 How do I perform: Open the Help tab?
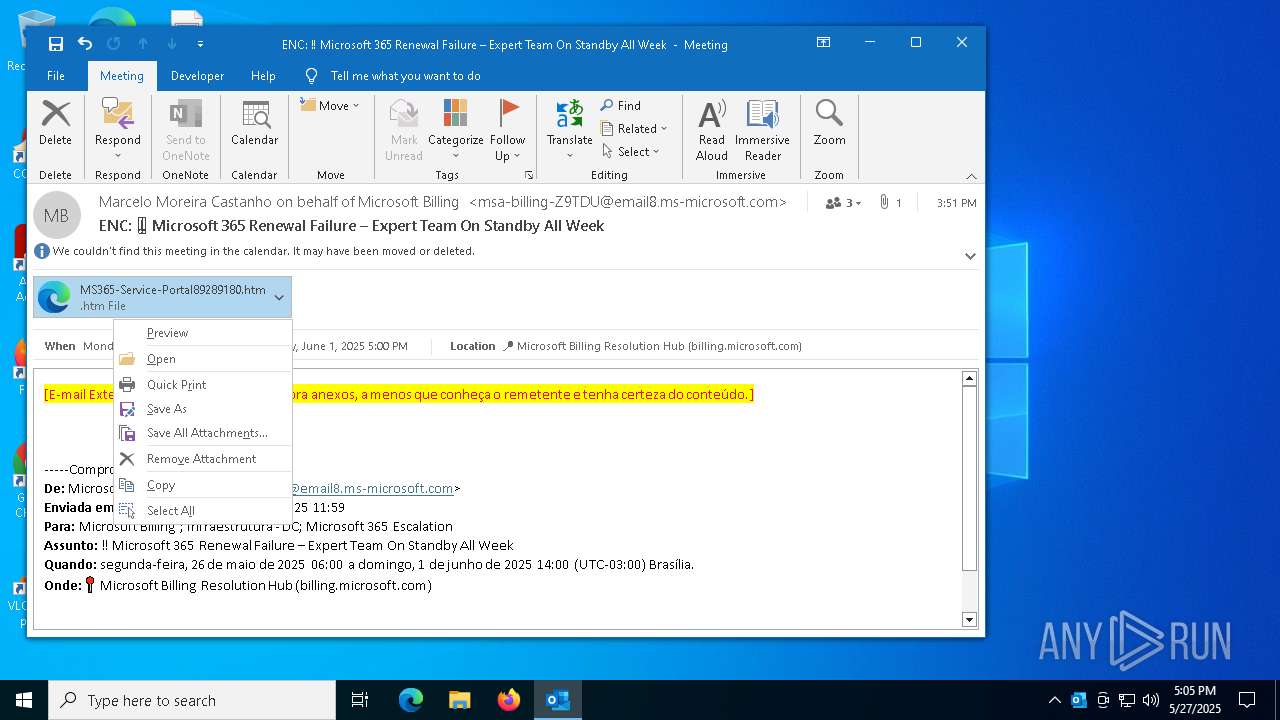pyautogui.click(x=263, y=76)
